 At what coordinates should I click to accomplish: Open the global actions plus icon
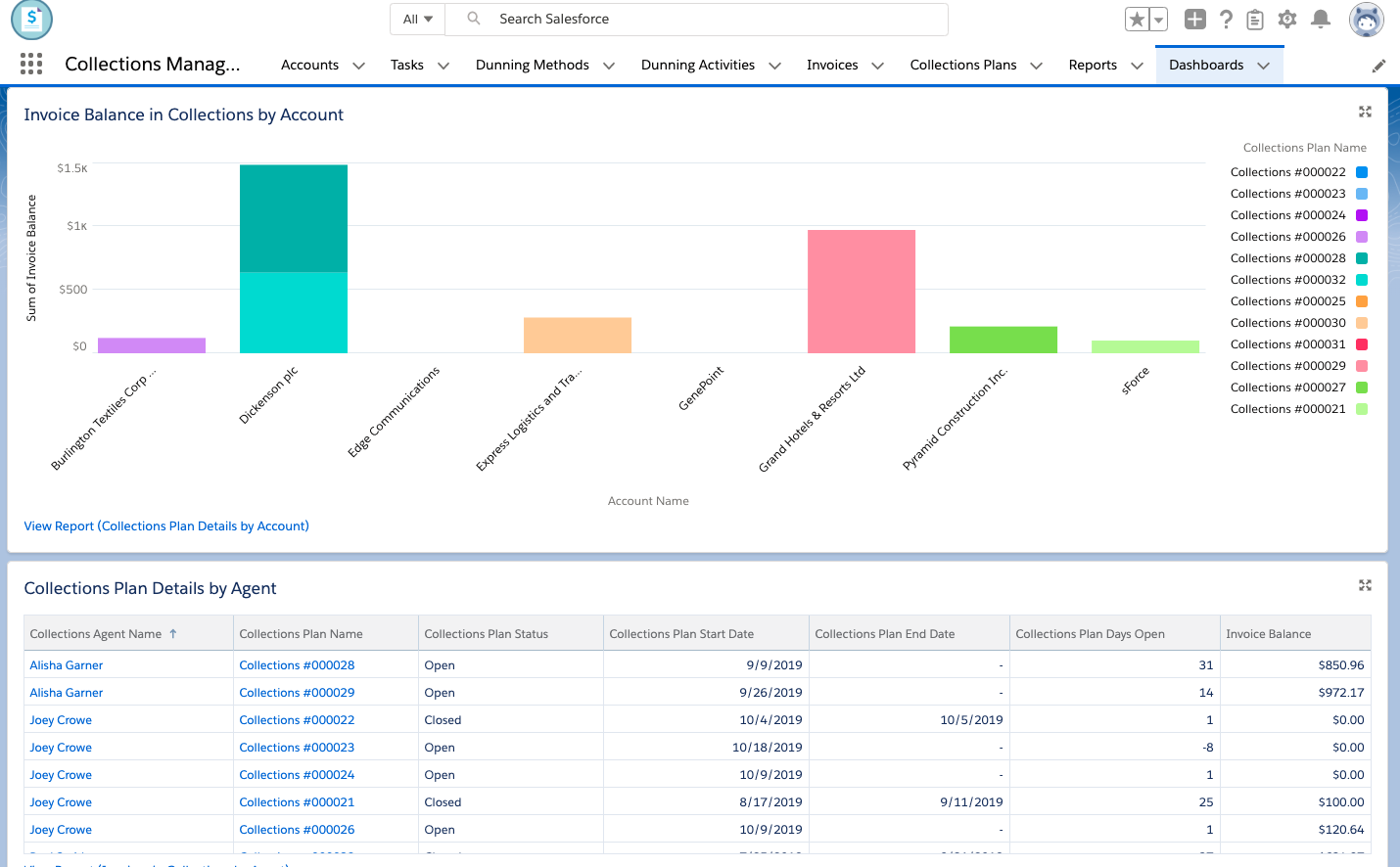(x=1194, y=19)
